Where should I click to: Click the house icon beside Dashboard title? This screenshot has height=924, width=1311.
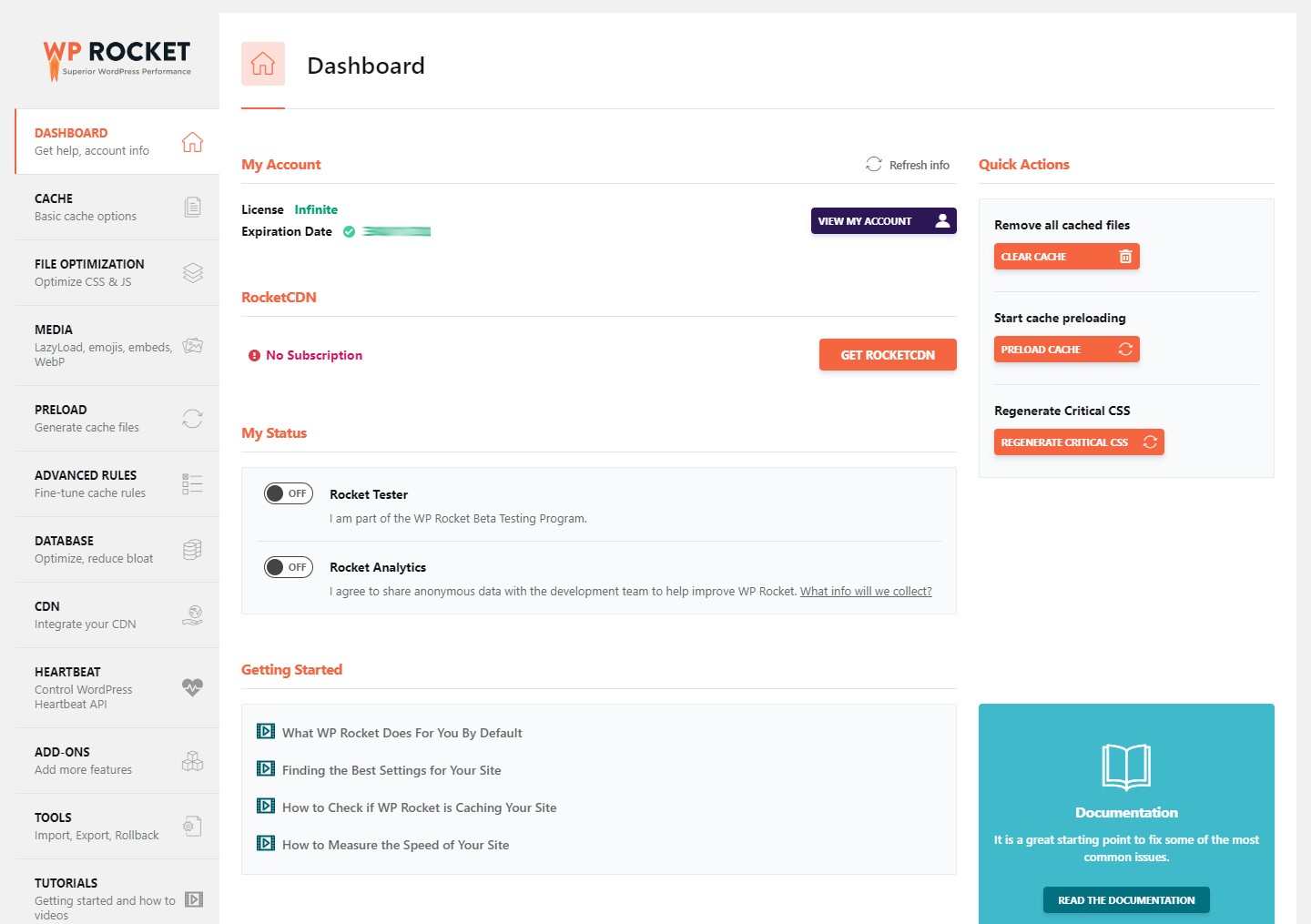point(263,64)
